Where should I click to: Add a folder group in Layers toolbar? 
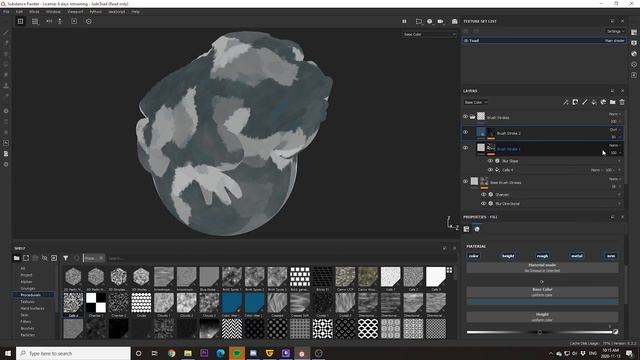(613, 102)
